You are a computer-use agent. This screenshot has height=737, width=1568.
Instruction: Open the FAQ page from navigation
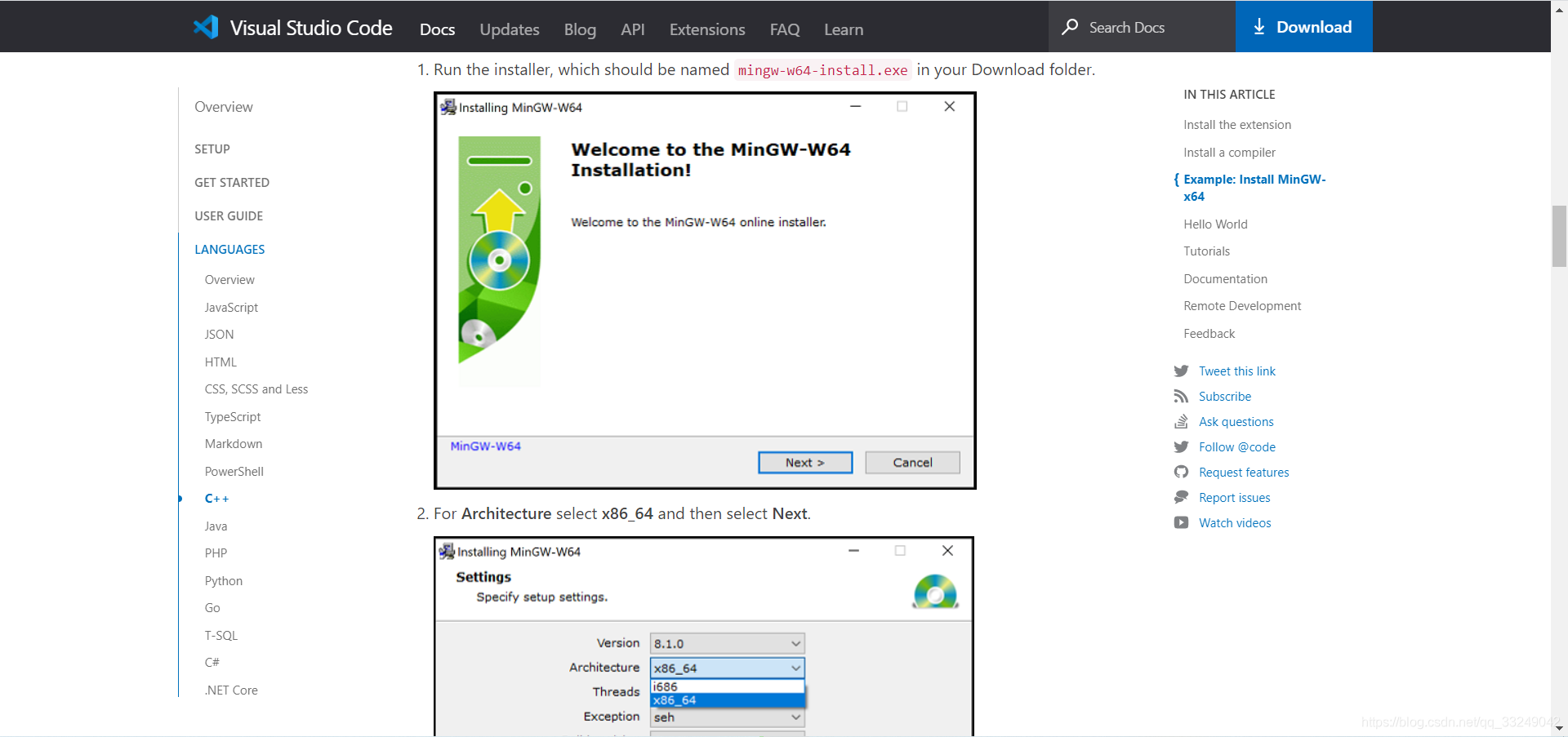point(785,29)
